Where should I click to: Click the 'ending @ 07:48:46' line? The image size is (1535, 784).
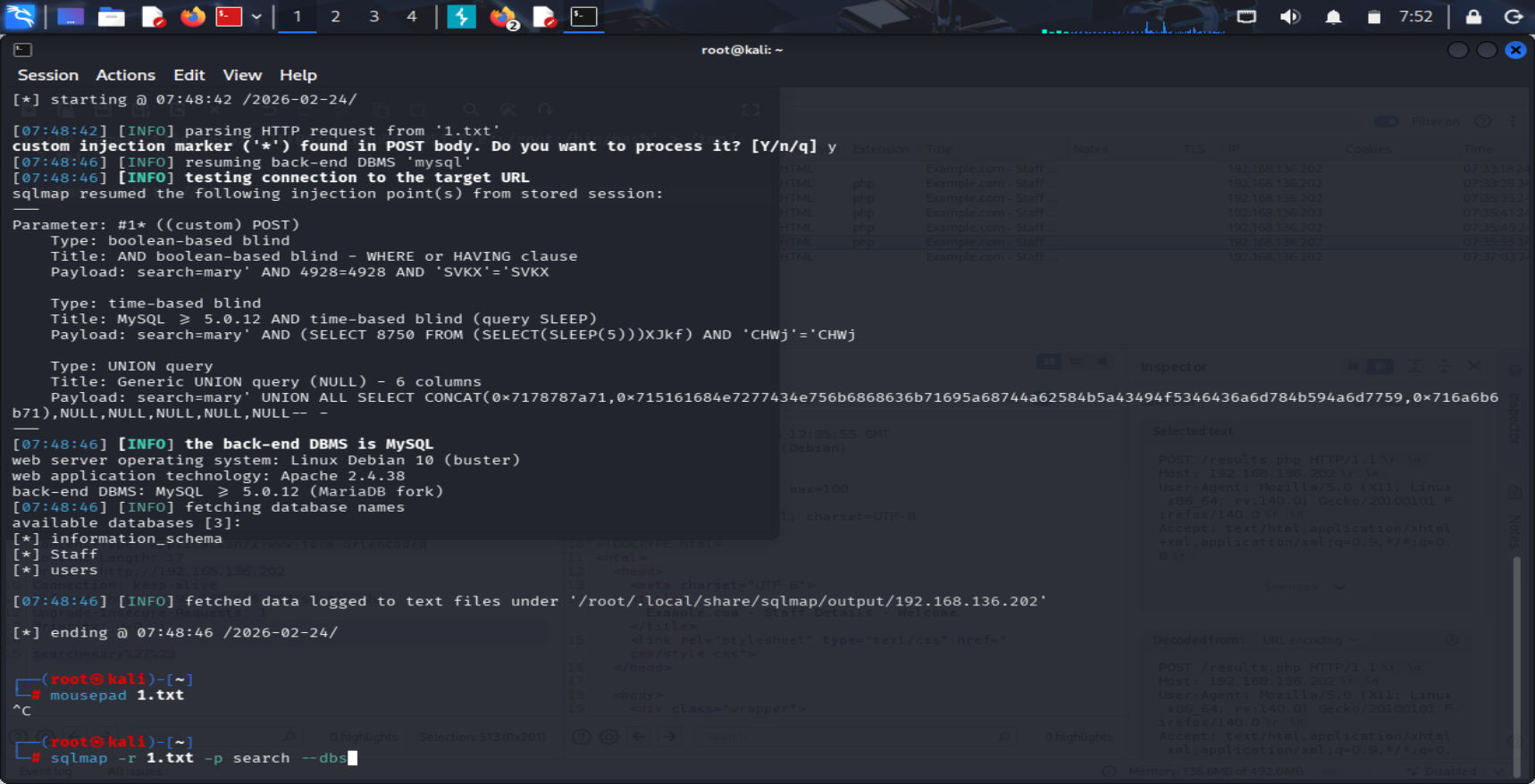coord(175,632)
